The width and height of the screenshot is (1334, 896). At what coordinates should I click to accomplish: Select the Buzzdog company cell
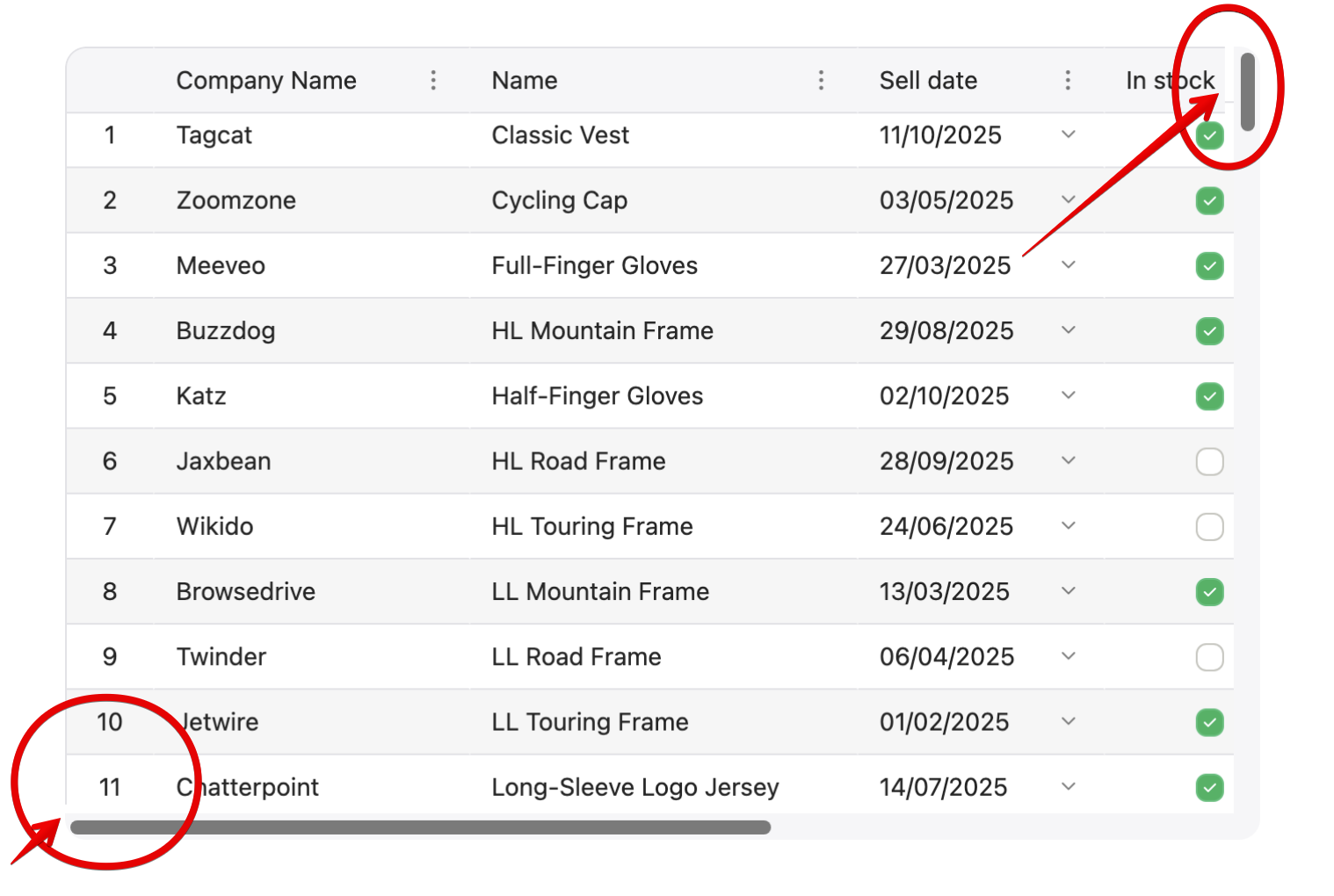tap(312, 330)
